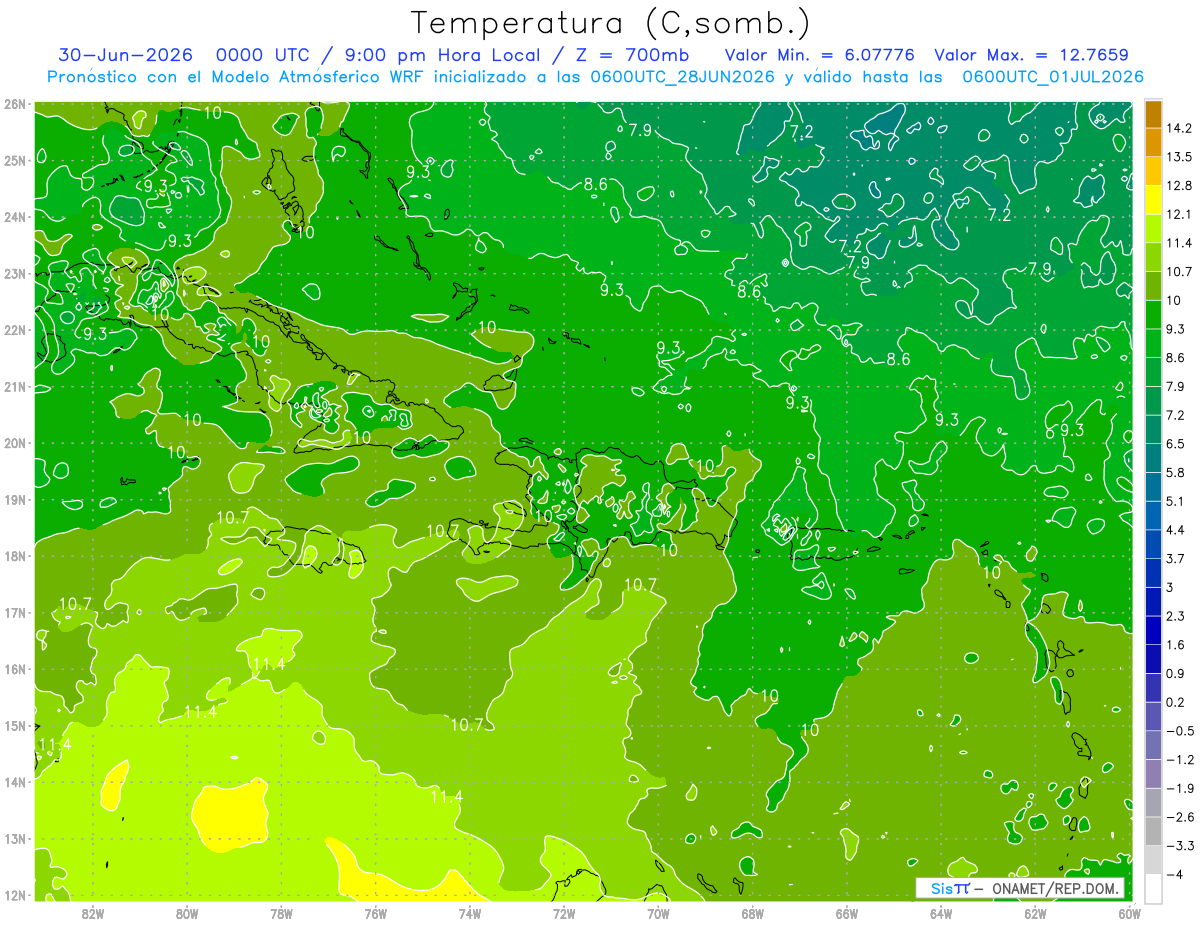Image resolution: width=1200 pixels, height=927 pixels.
Task: Click the '66W' longitude axis label
Action: click(847, 913)
